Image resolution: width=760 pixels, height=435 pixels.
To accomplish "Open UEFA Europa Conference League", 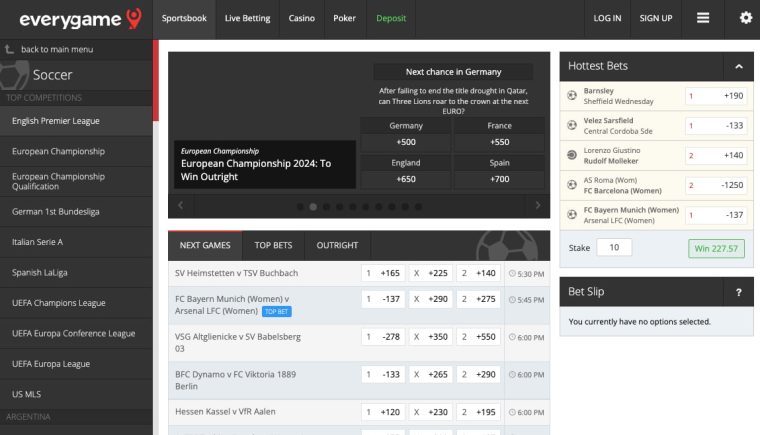I will click(76, 333).
